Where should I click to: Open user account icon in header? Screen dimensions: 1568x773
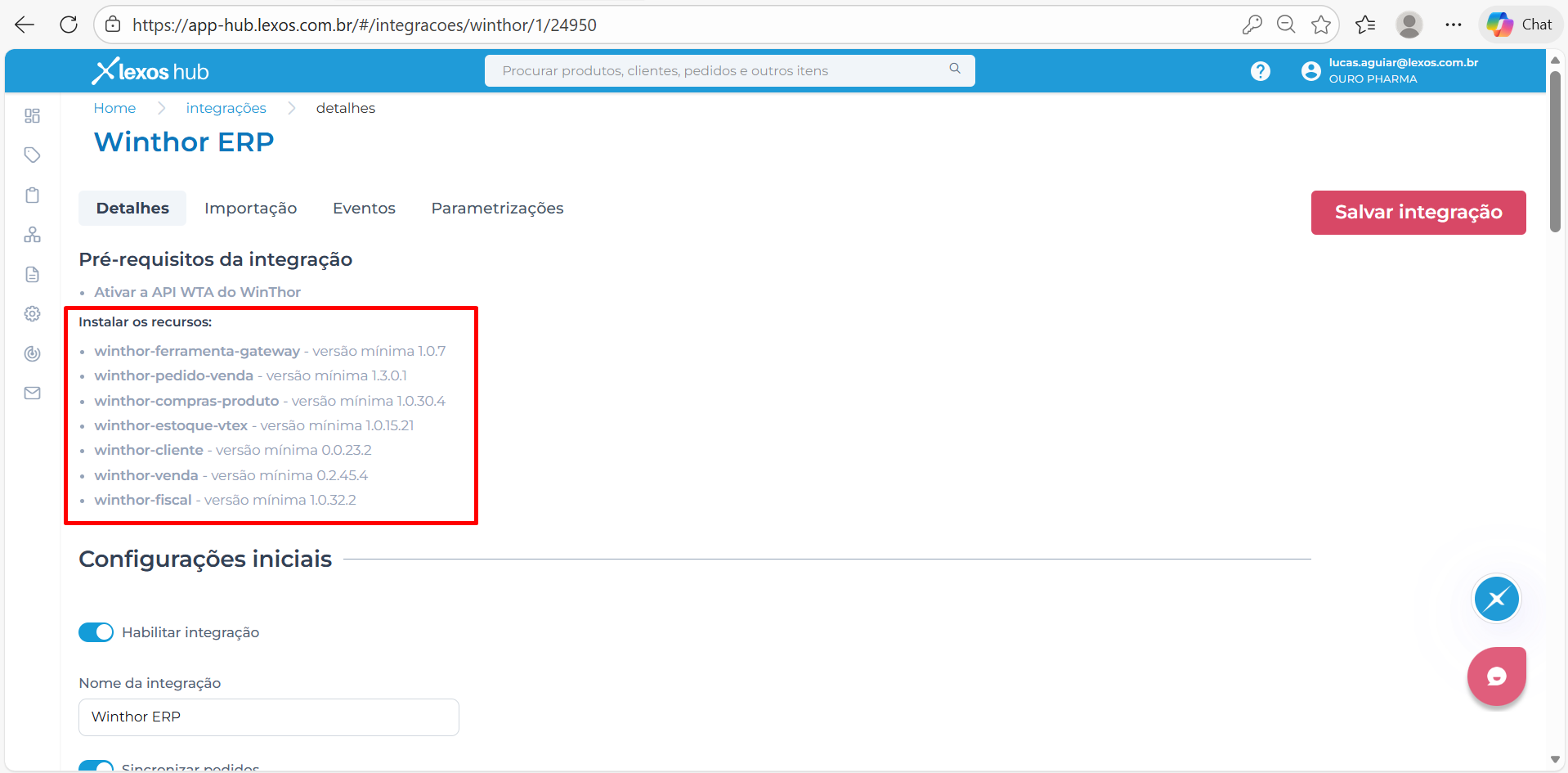pyautogui.click(x=1311, y=71)
